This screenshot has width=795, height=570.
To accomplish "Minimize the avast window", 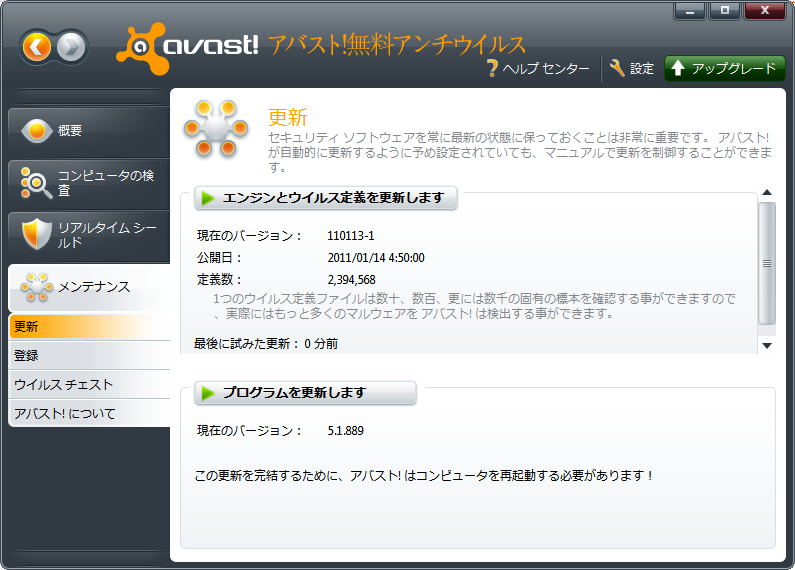I will [x=690, y=11].
